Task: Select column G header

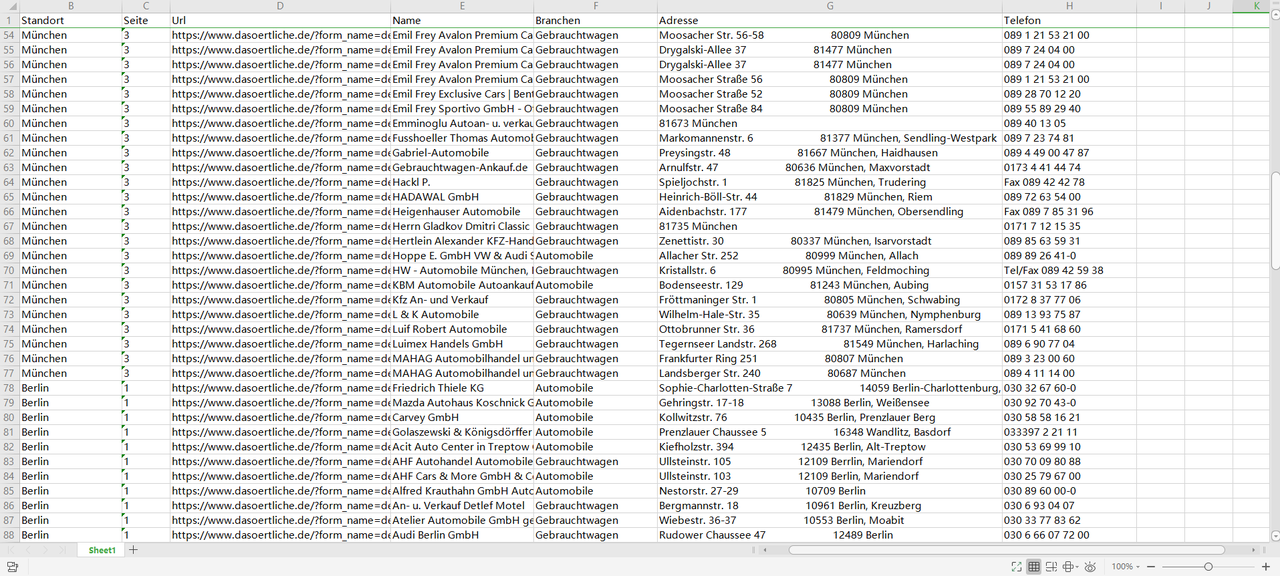Action: (x=829, y=6)
